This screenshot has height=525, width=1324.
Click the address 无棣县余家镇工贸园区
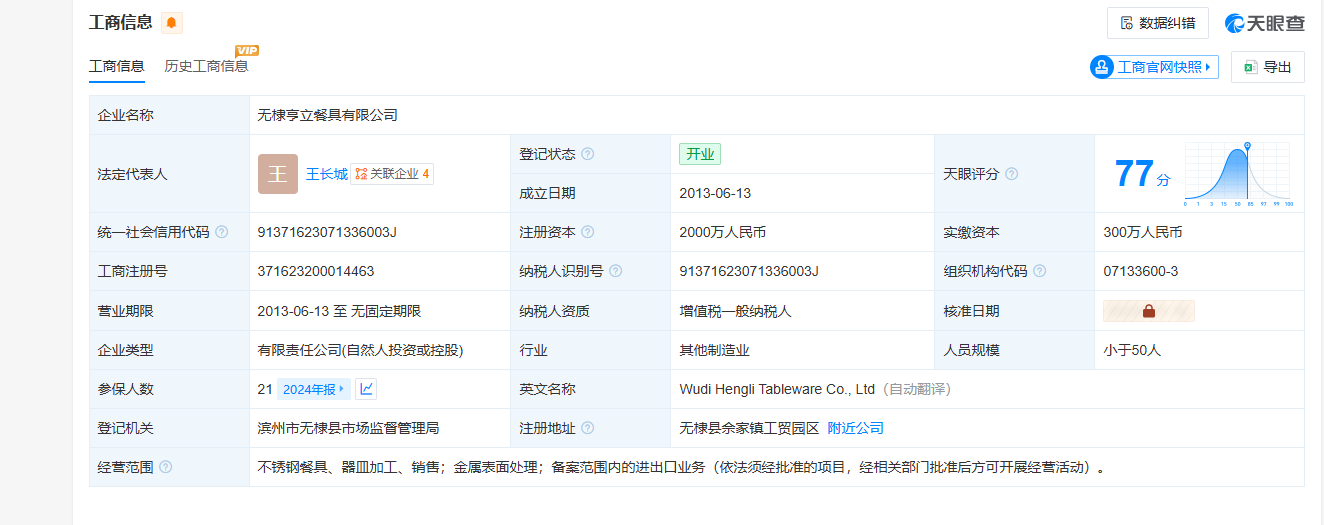click(749, 428)
